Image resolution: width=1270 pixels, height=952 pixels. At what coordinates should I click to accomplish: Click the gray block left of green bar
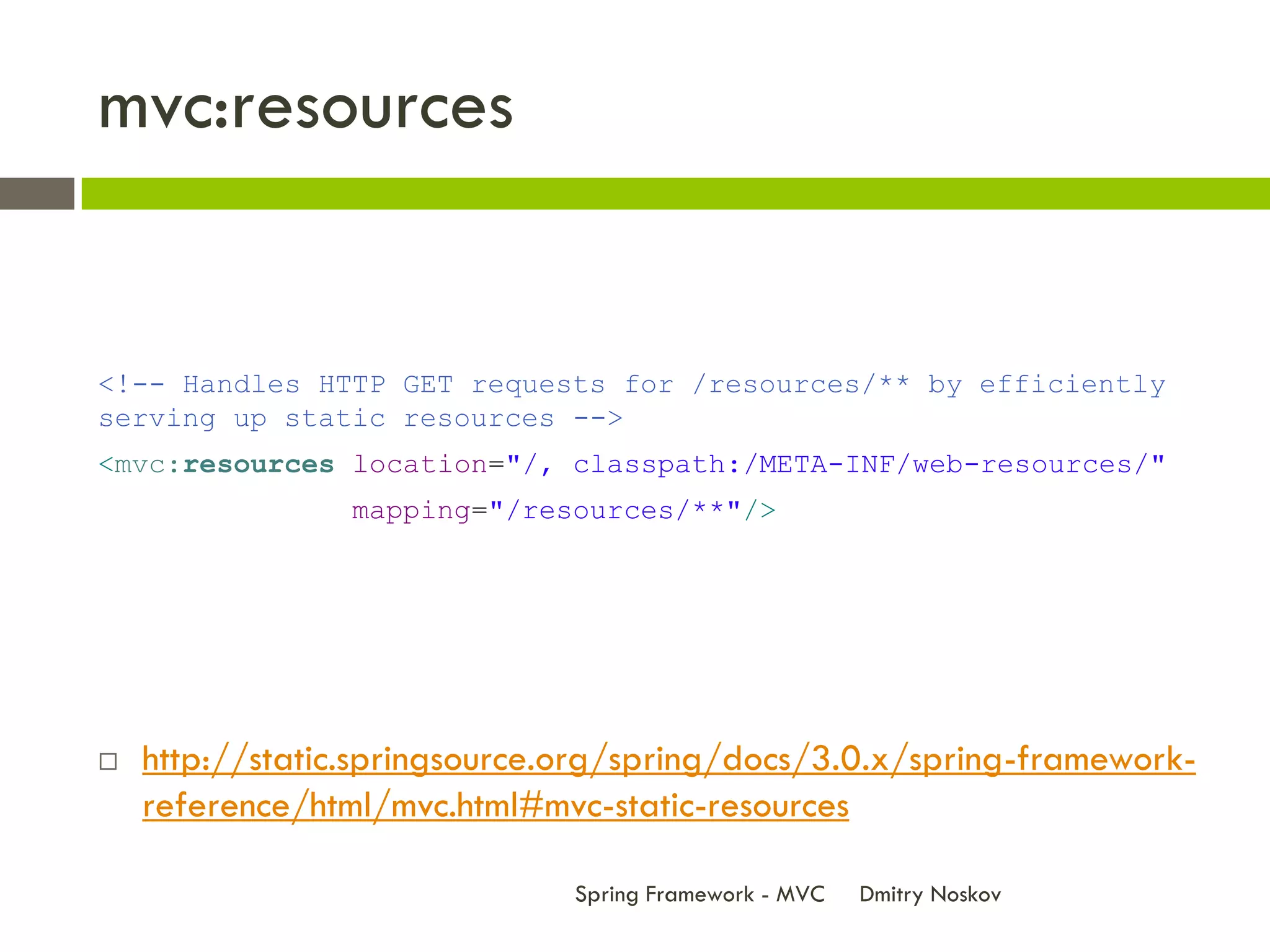[37, 193]
